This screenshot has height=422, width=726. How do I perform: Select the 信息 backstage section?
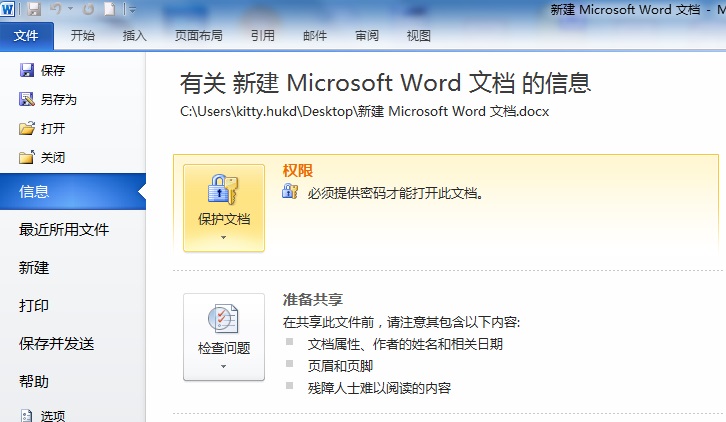coord(73,191)
